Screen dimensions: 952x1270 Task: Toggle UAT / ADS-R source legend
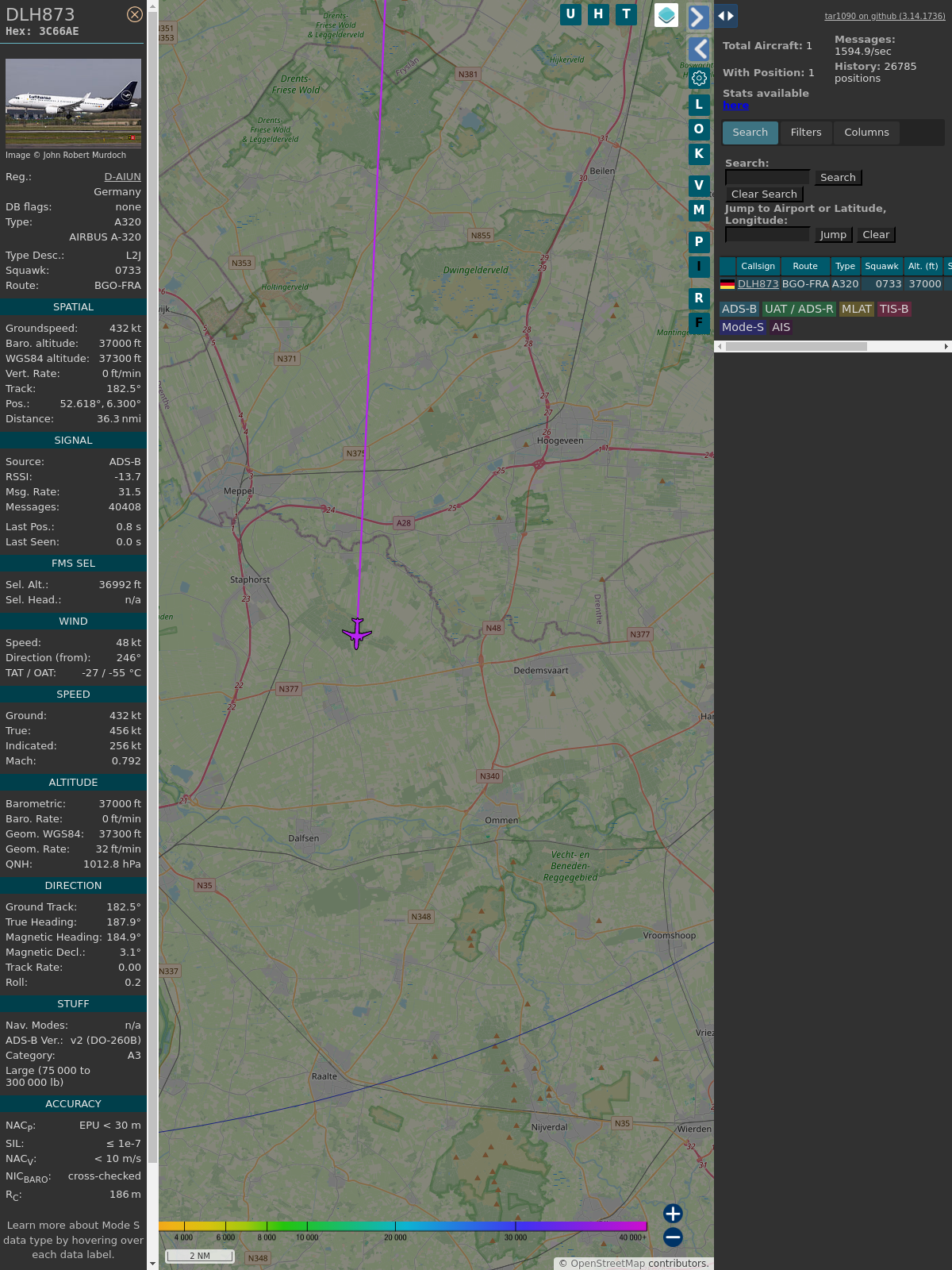coord(799,310)
